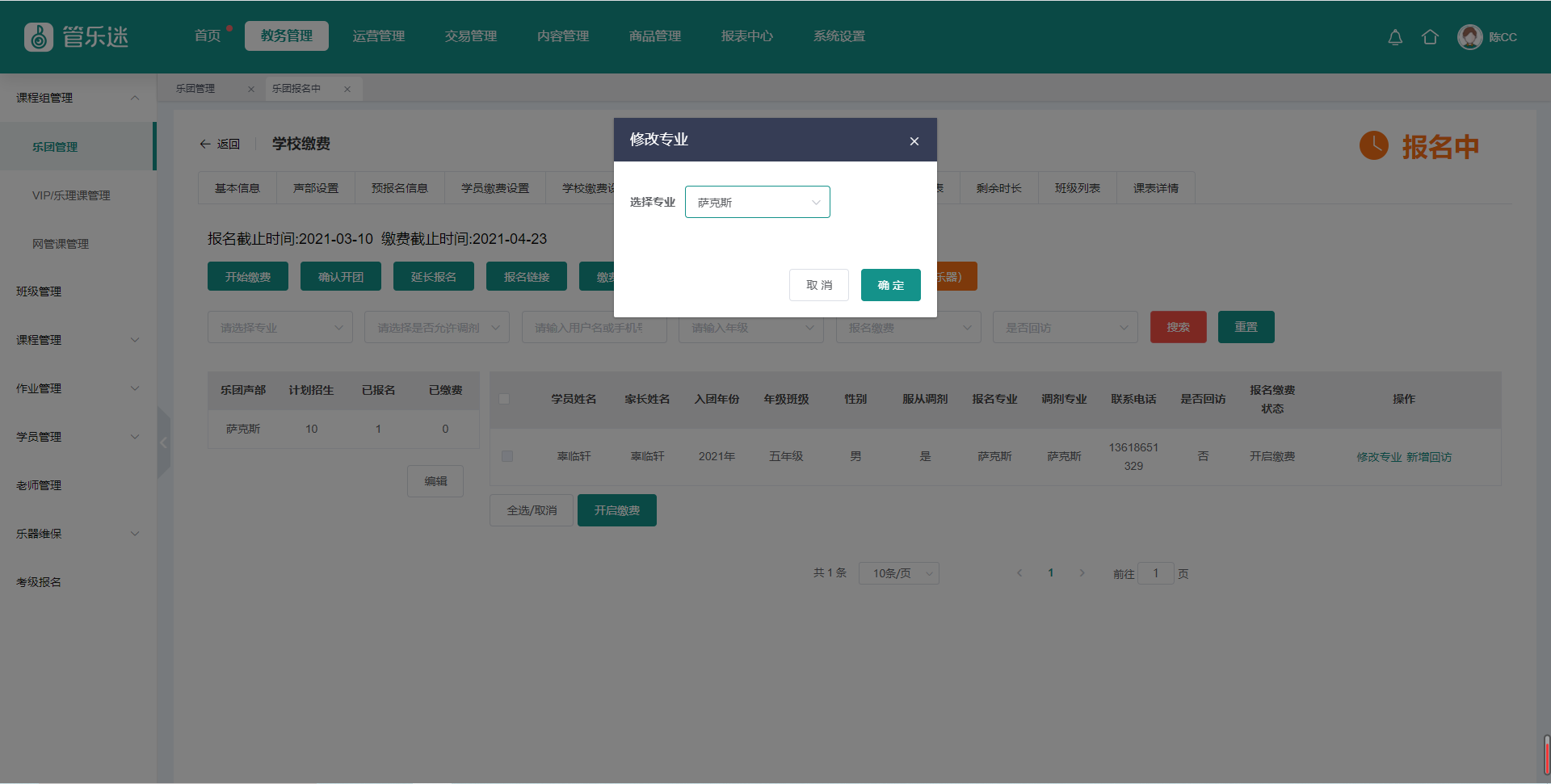Click the 返回 back arrow
This screenshot has height=784, width=1551.
tap(205, 144)
